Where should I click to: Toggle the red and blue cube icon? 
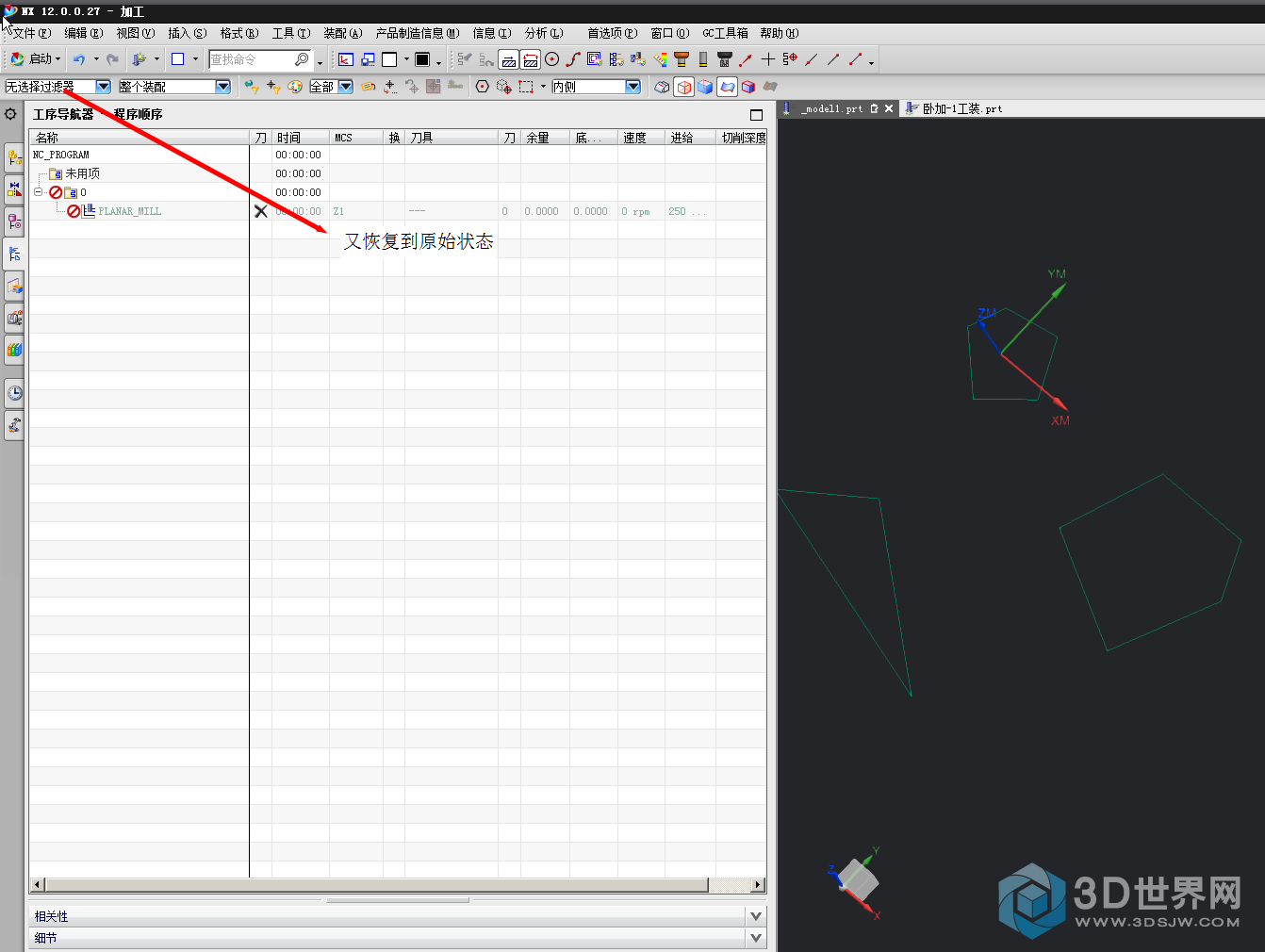[748, 87]
